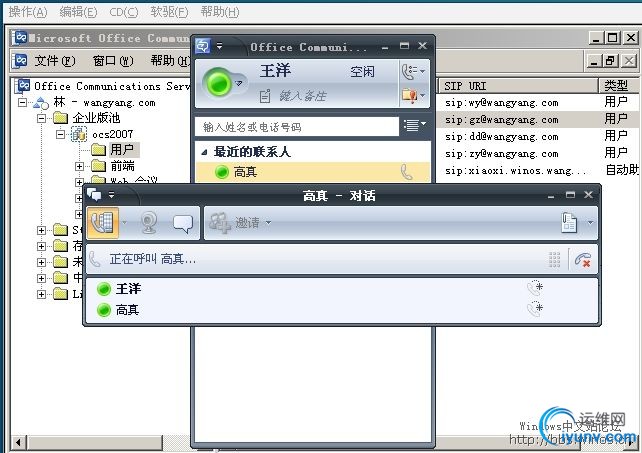End the call with red hang-up icon
642x453 pixels.
point(583,260)
